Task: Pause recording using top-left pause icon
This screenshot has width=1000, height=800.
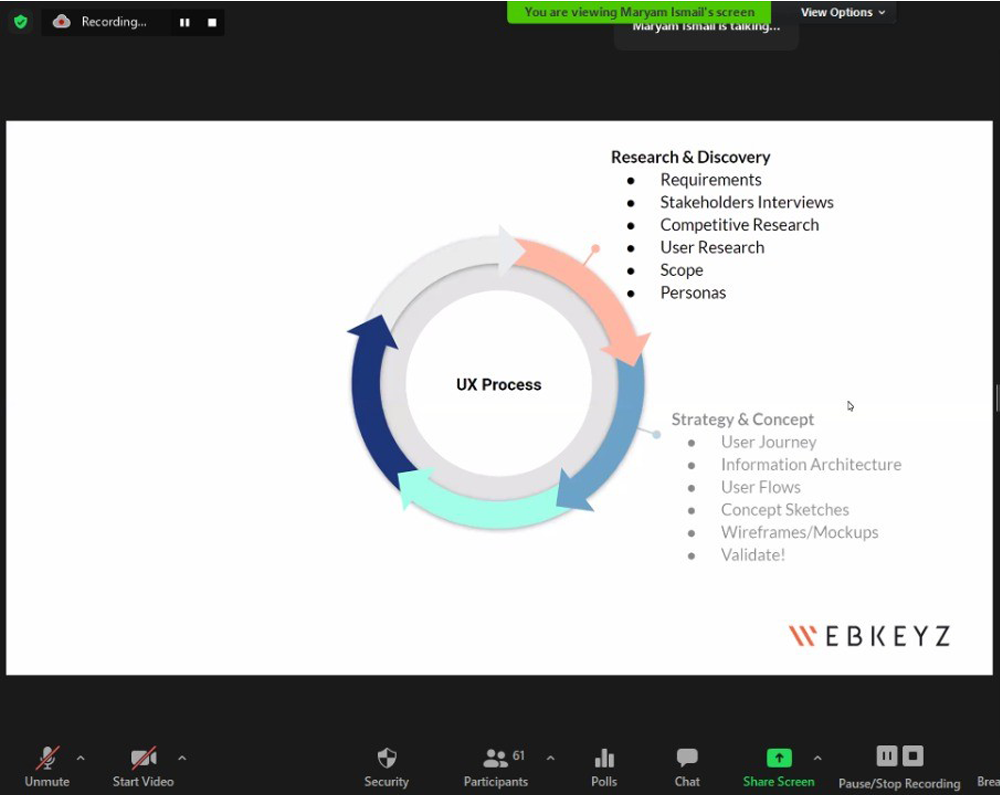Action: pyautogui.click(x=185, y=22)
